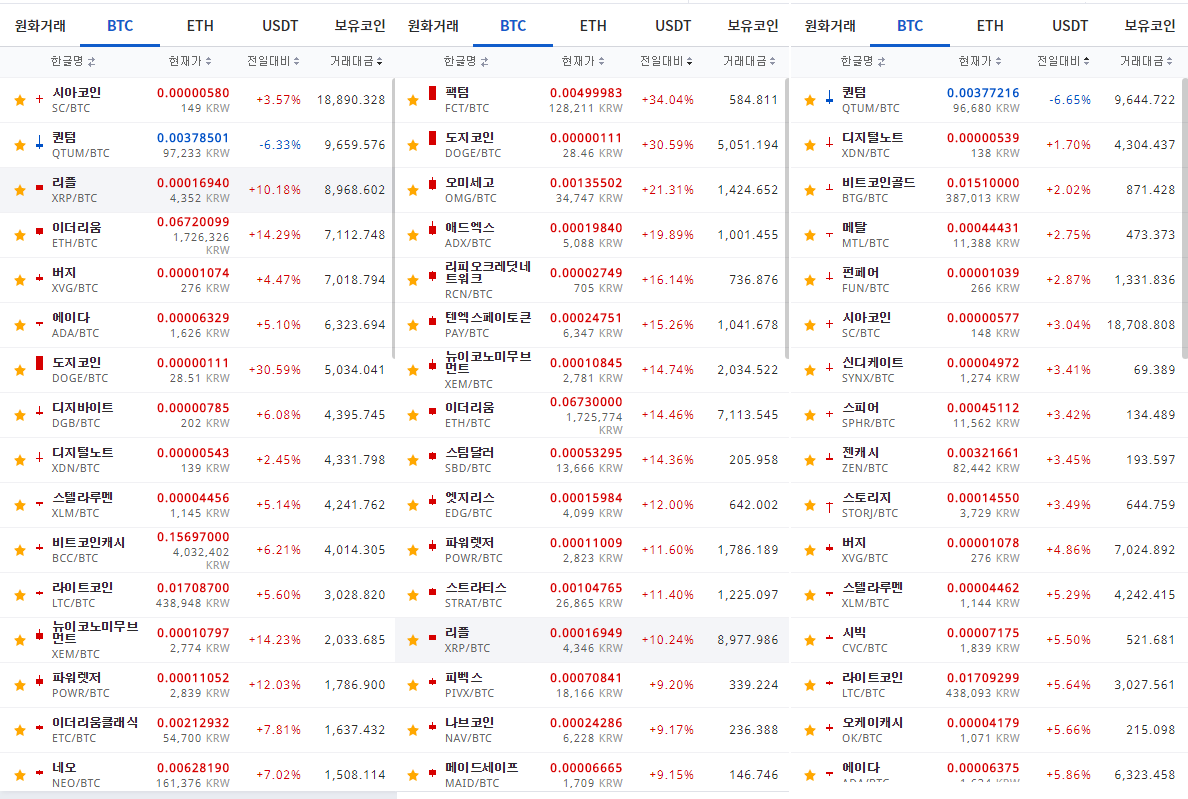
Task: Open USDT tab in panel listing 디지바이트
Action: [x=280, y=26]
